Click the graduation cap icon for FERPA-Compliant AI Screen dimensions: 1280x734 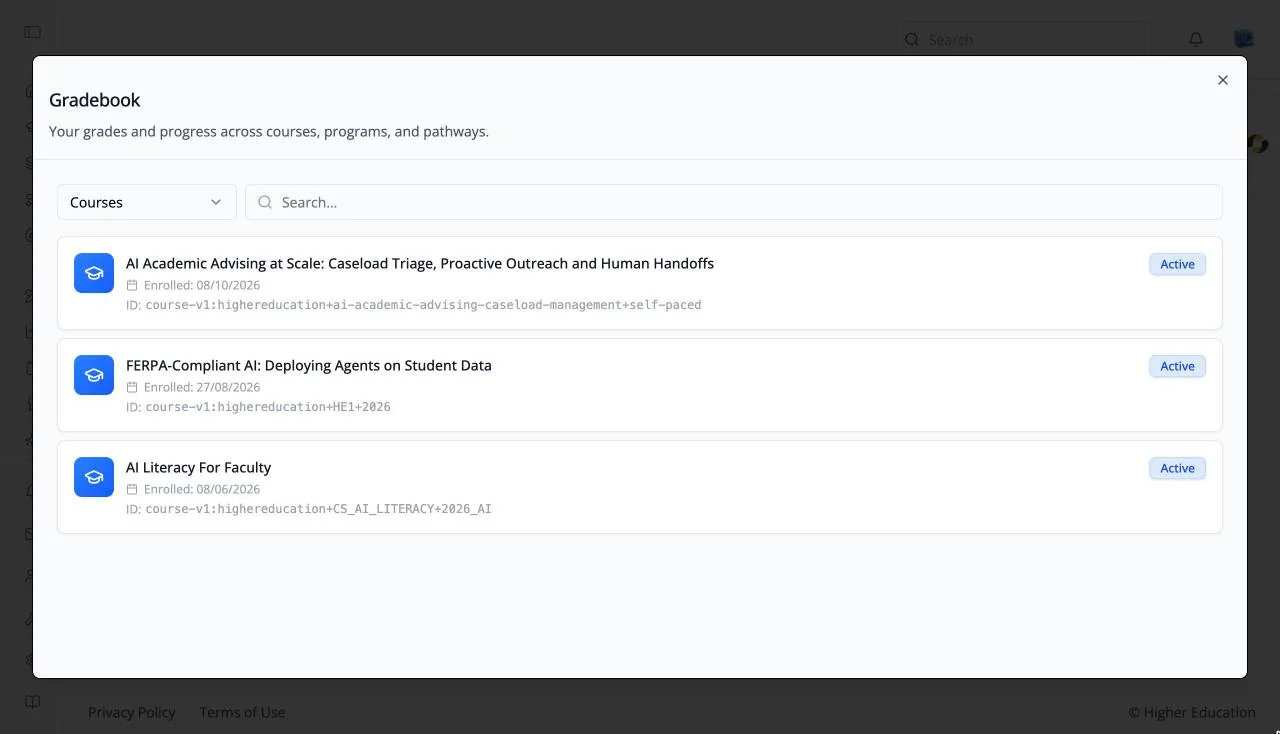[94, 375]
